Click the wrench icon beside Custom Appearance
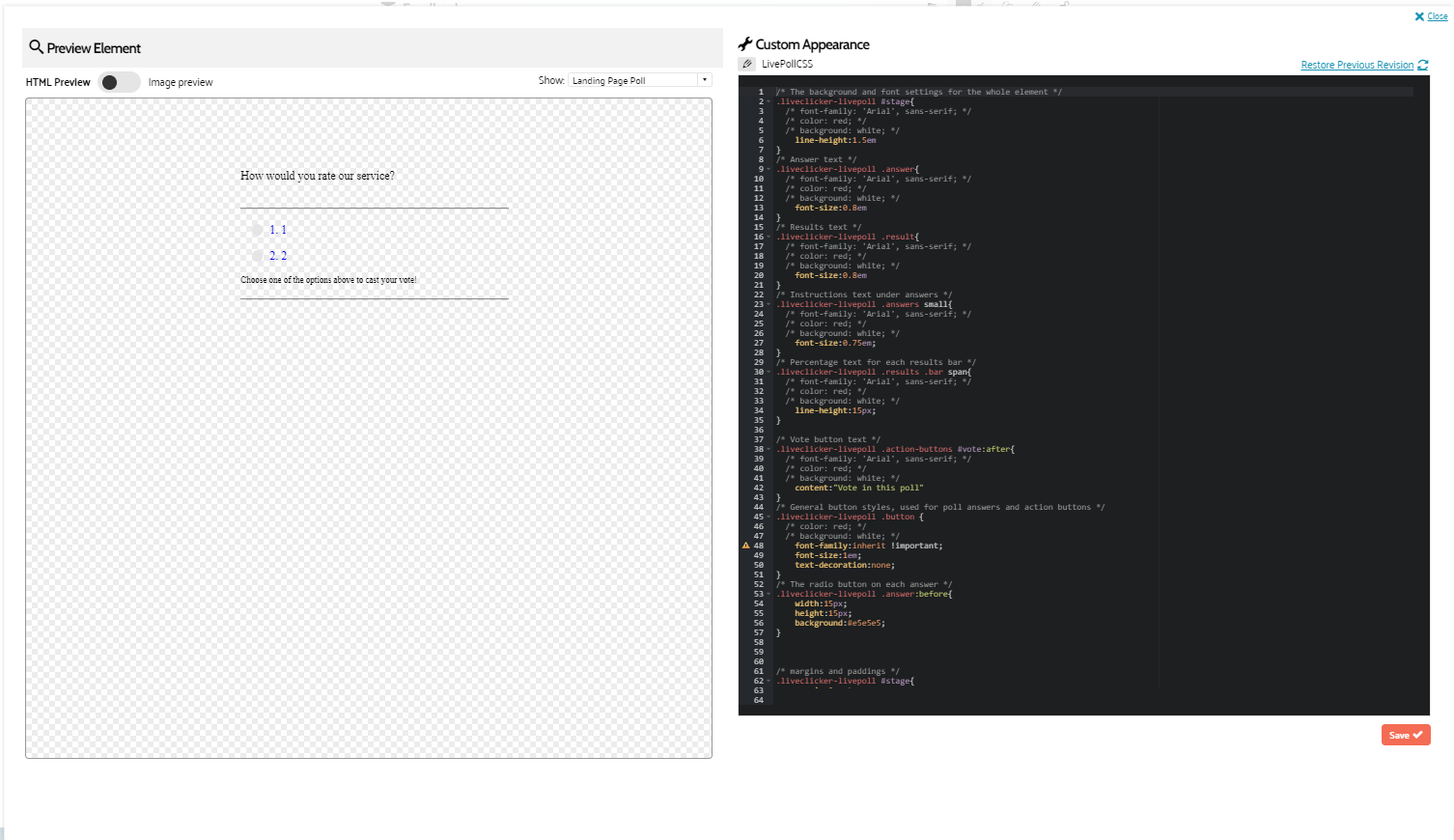Viewport: 1454px width, 840px height. (744, 44)
